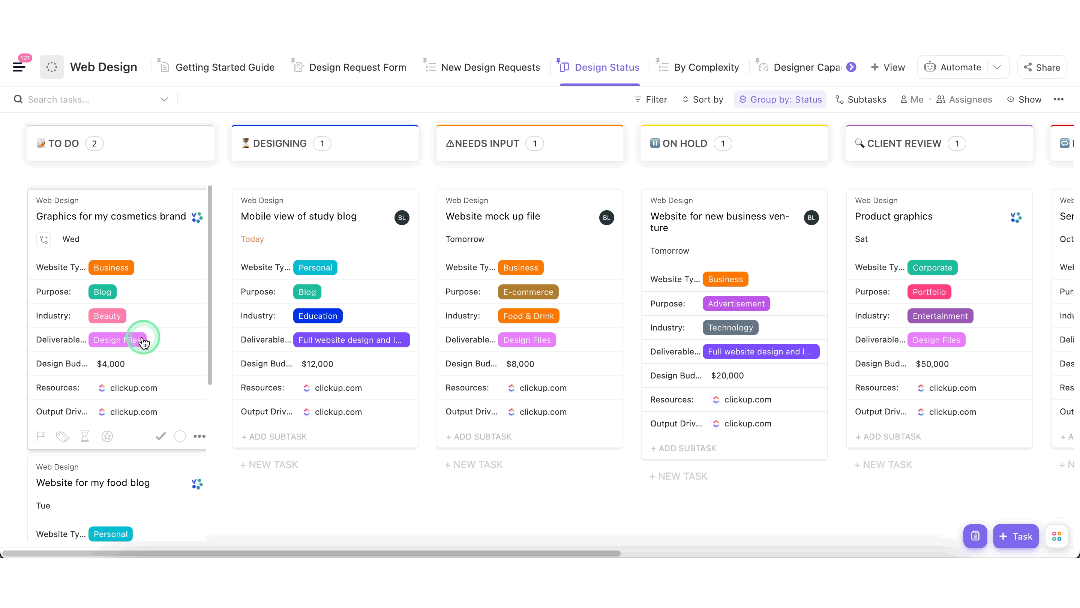Click the Share button
Image resolution: width=1080 pixels, height=608 pixels.
coord(1041,67)
